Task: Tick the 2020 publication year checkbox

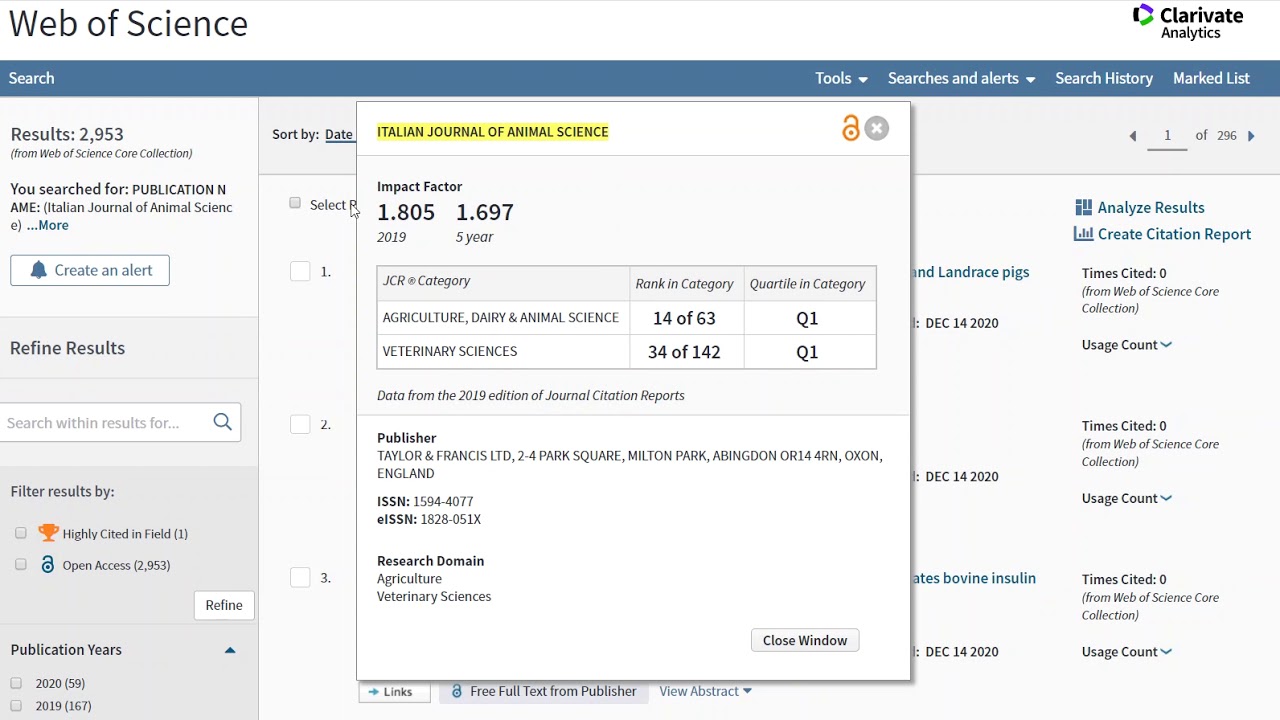Action: [16, 683]
